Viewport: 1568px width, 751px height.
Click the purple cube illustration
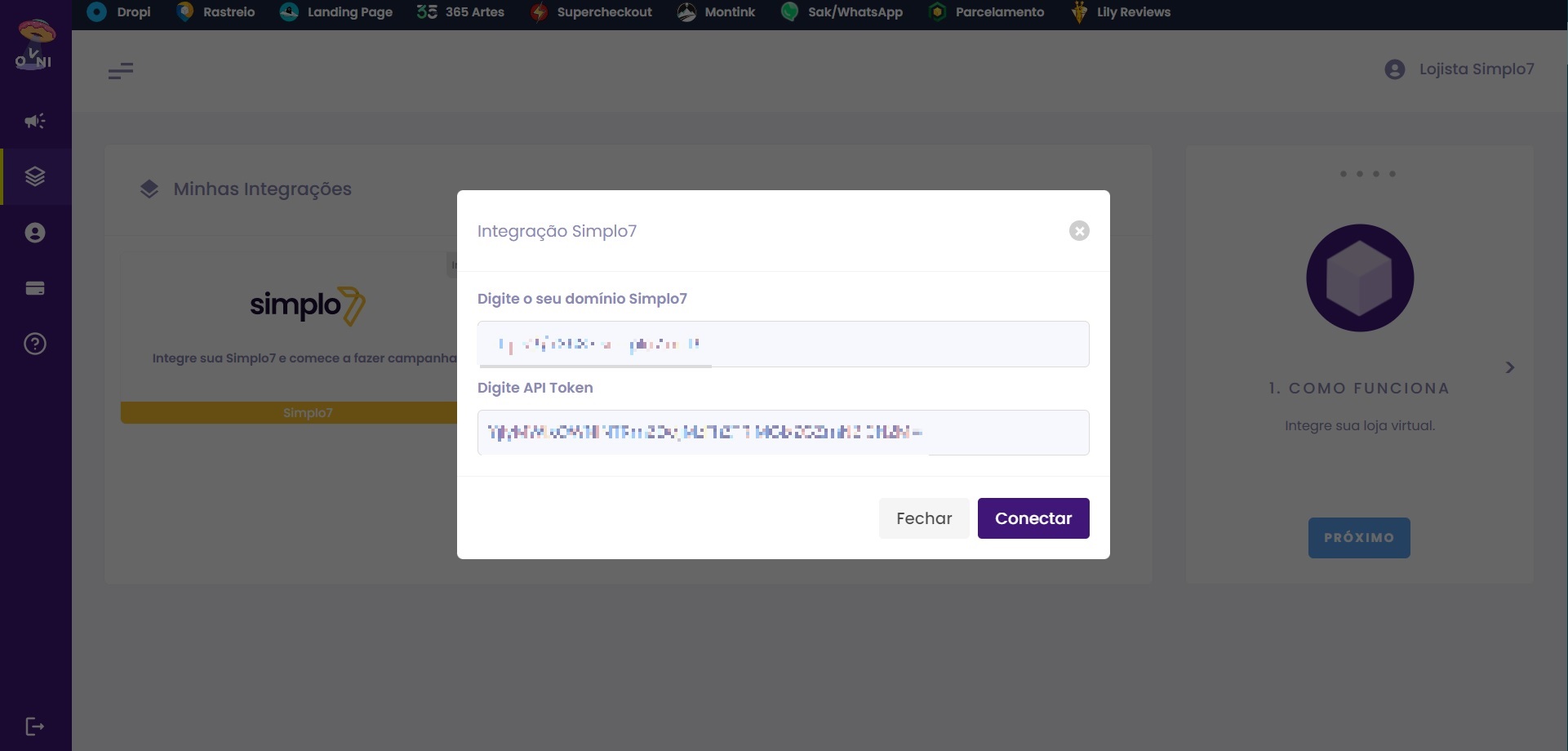pyautogui.click(x=1360, y=278)
